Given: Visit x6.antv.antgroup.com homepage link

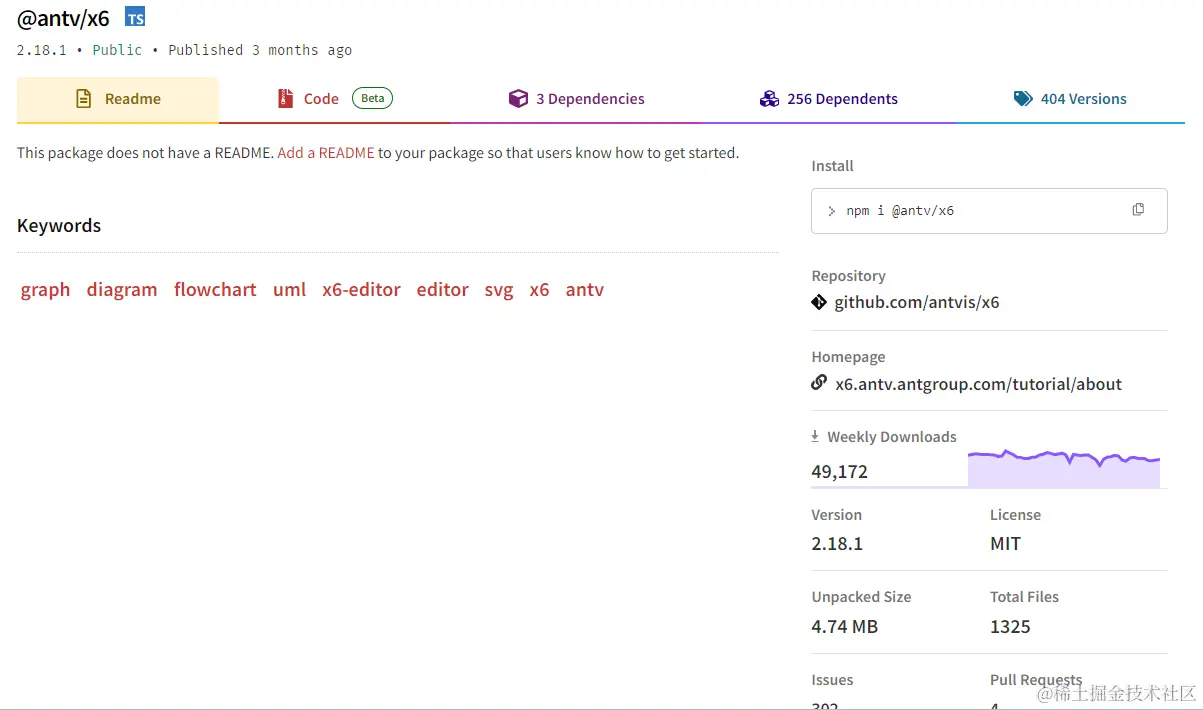Looking at the screenshot, I should click(x=979, y=384).
